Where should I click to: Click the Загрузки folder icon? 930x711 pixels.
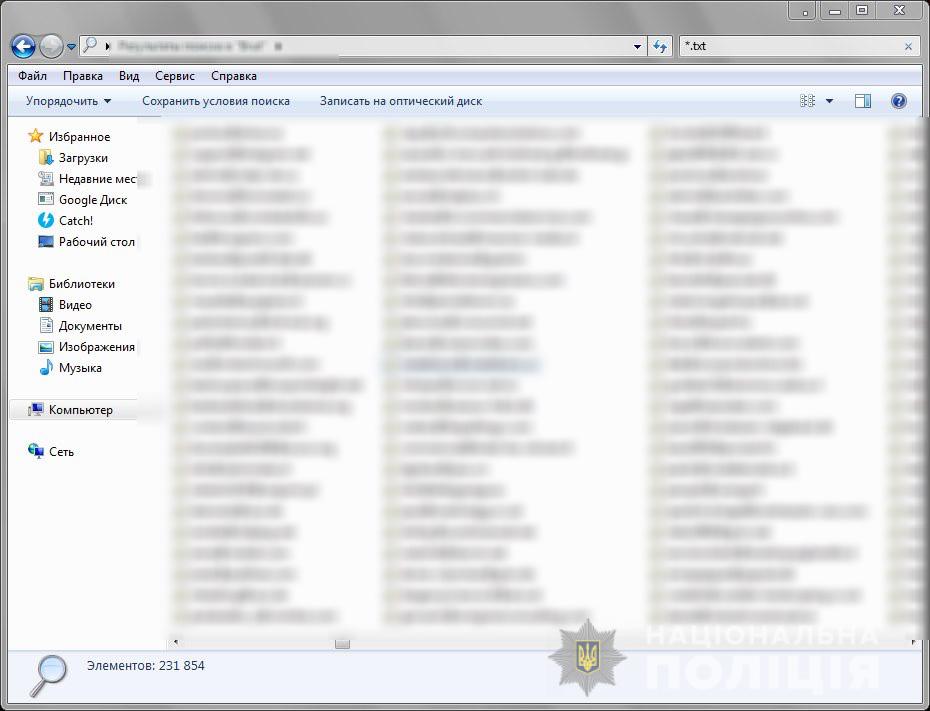[46, 157]
